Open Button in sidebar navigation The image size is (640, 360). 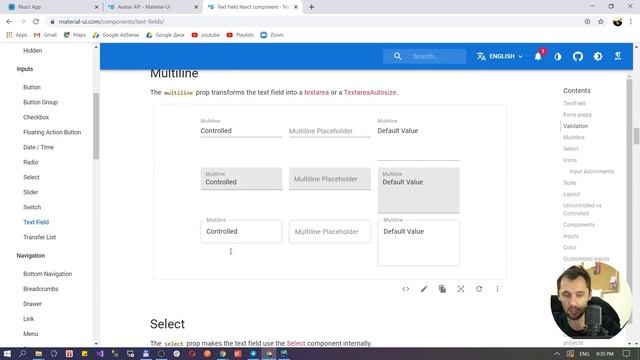tap(32, 87)
